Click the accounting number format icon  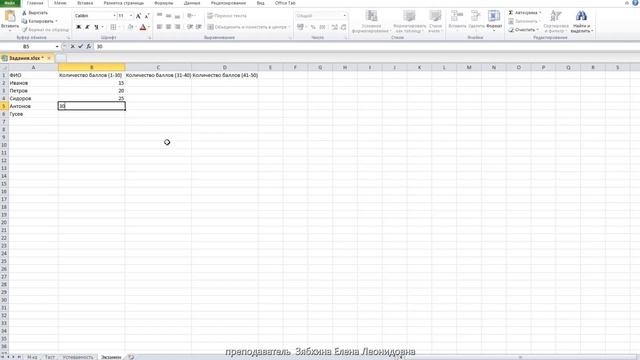[x=300, y=27]
